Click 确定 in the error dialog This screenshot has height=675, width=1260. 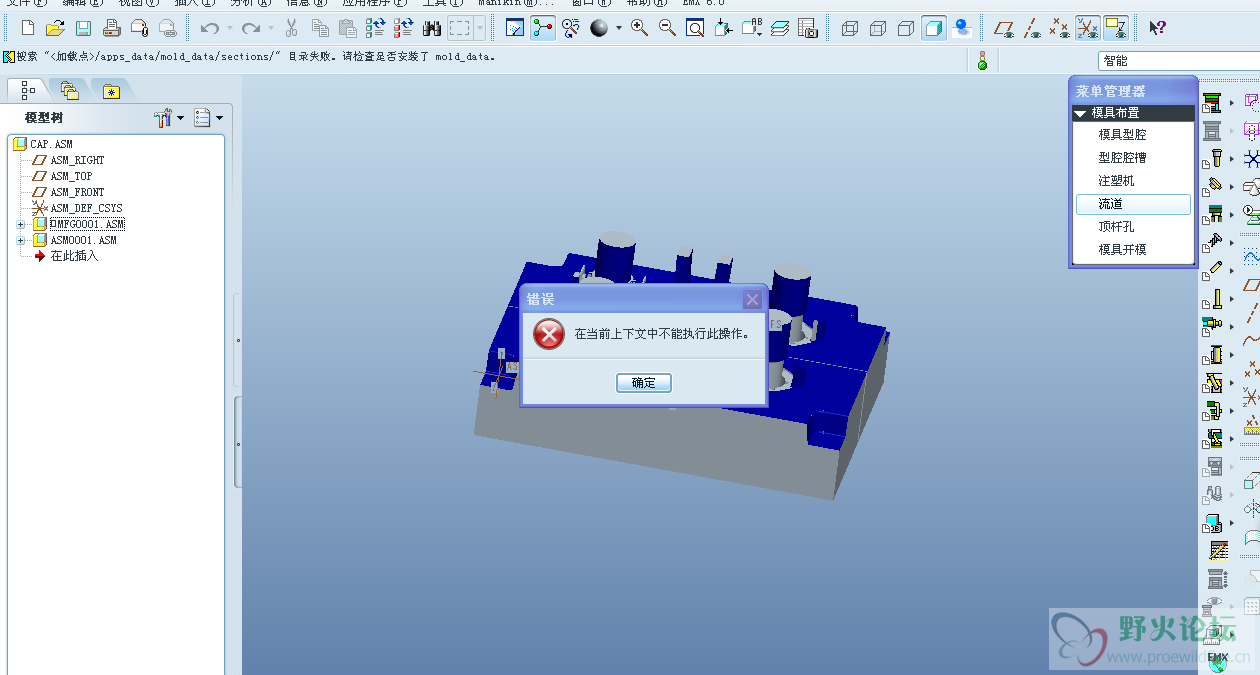coord(644,383)
